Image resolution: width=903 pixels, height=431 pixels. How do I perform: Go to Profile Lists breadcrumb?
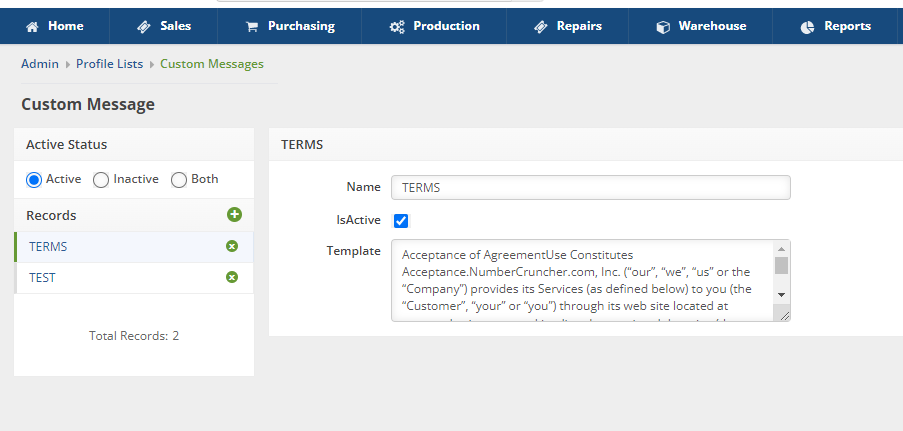coord(109,64)
